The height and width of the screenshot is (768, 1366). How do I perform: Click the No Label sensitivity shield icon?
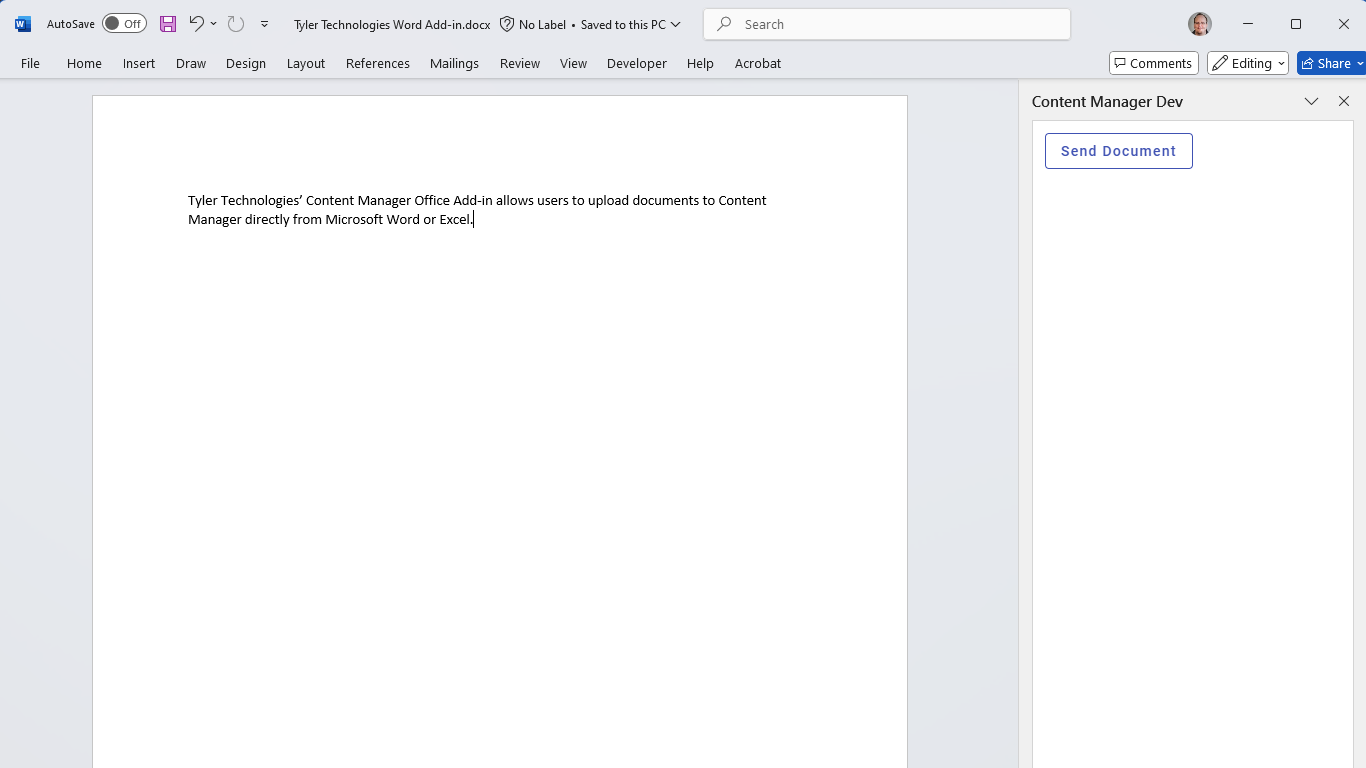pos(507,24)
